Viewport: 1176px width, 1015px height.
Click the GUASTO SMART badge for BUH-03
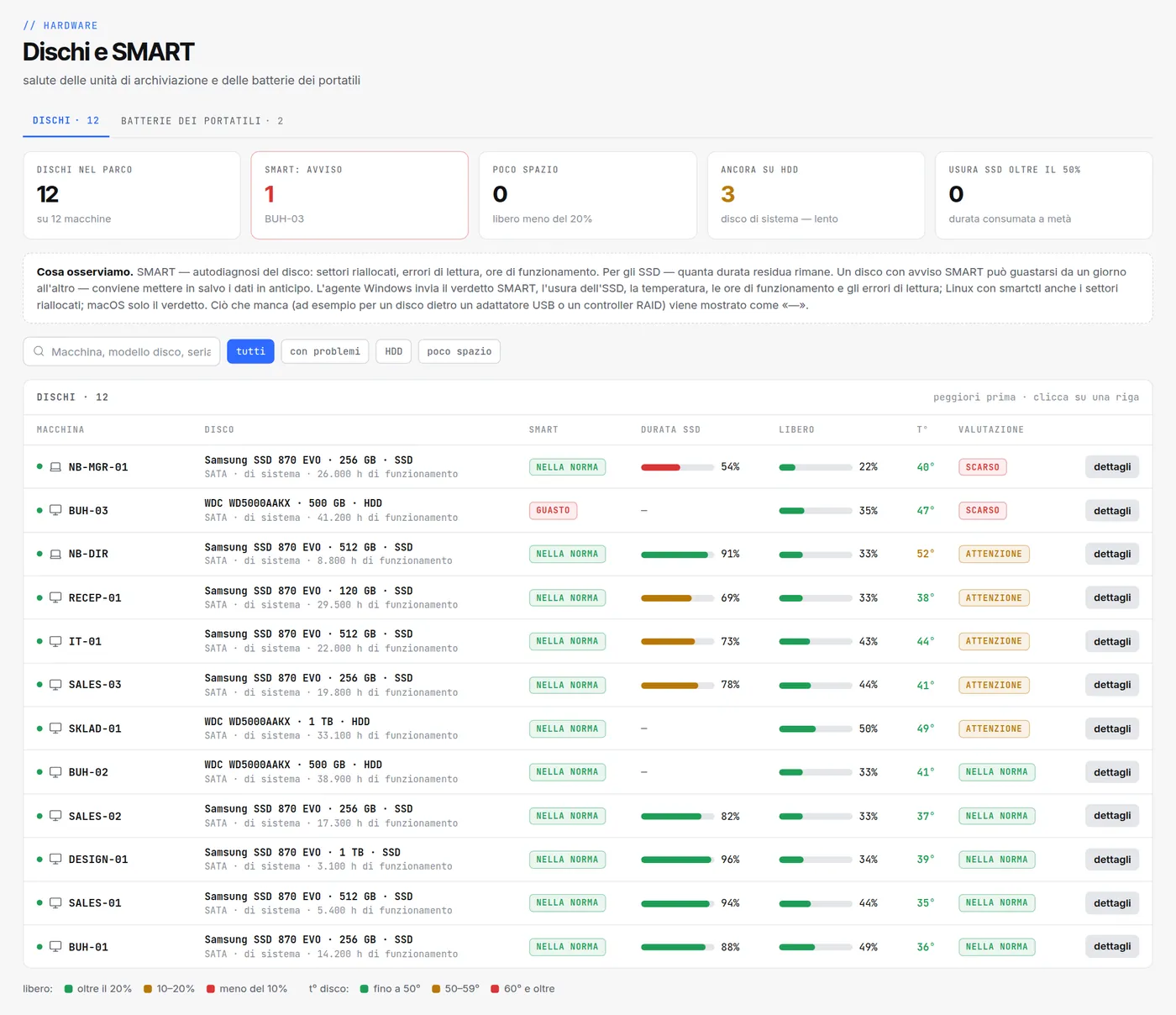(553, 511)
